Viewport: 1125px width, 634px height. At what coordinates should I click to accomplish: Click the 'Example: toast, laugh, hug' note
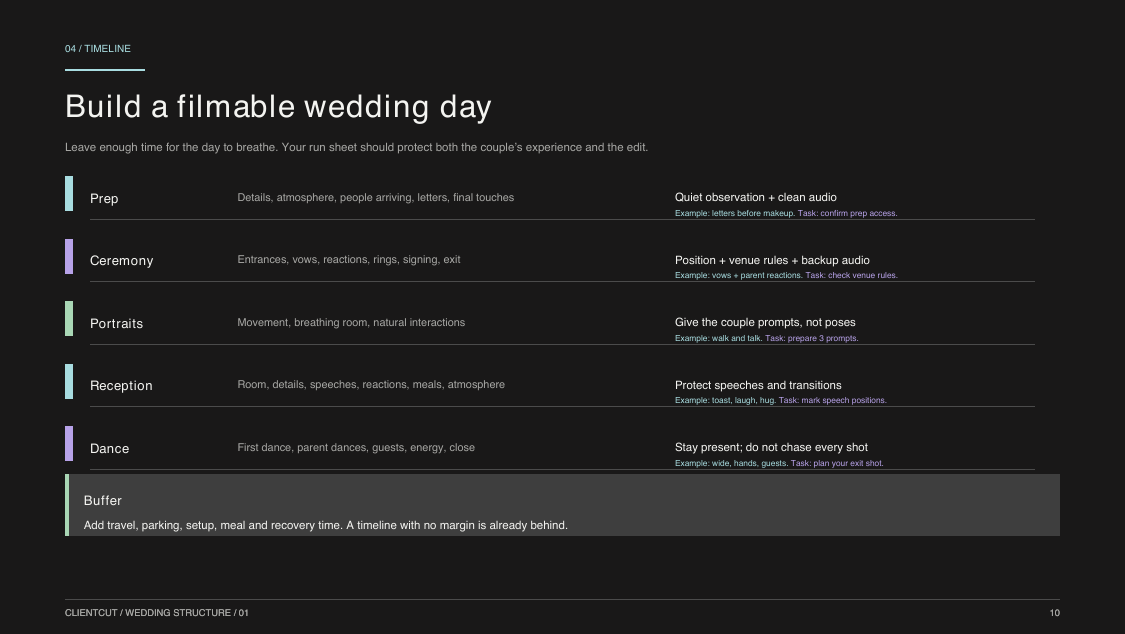coord(725,400)
